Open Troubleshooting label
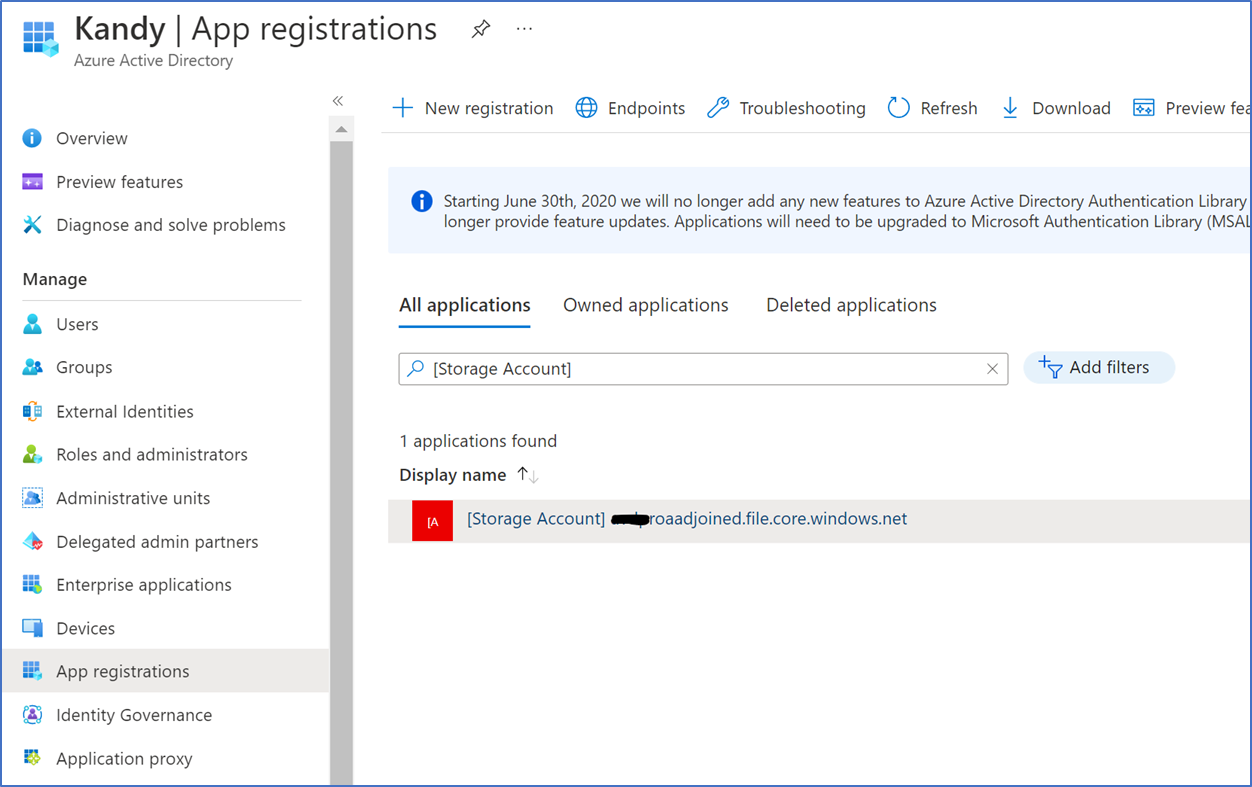1252x787 pixels. pyautogui.click(x=803, y=108)
